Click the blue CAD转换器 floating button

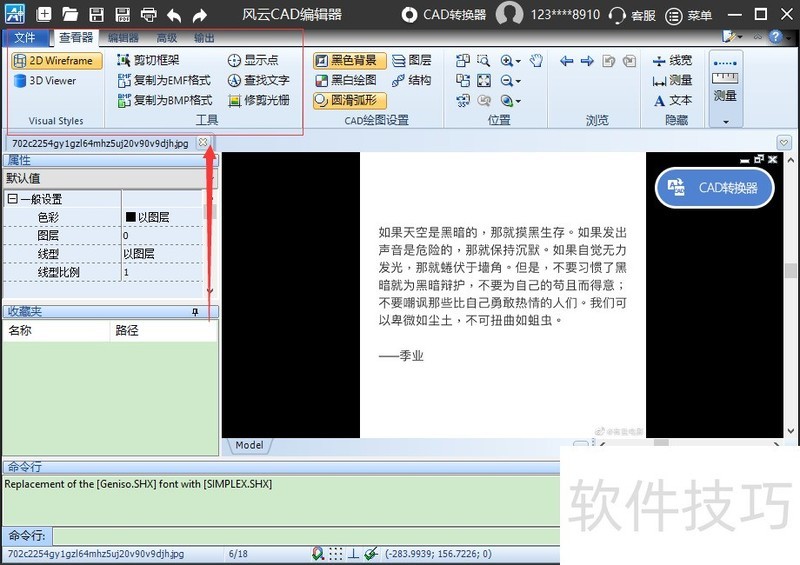[714, 188]
